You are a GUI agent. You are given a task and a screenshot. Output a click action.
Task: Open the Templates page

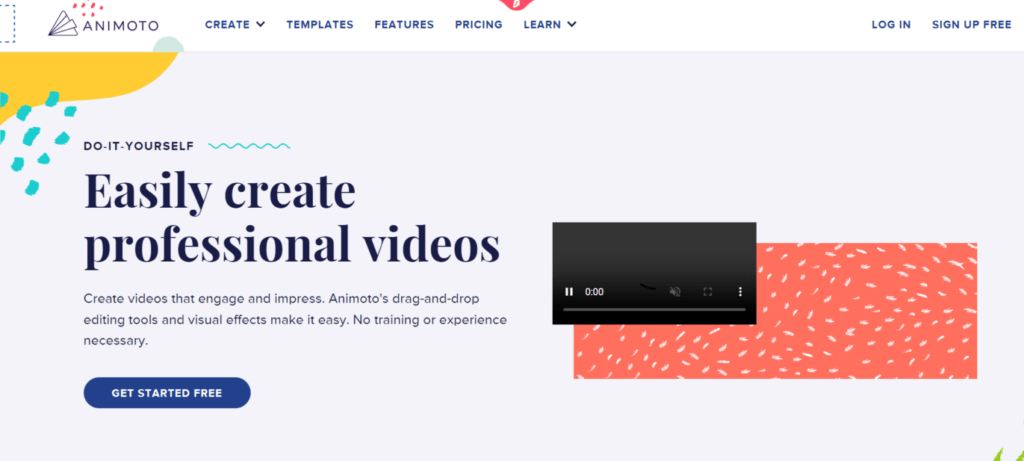pos(319,25)
